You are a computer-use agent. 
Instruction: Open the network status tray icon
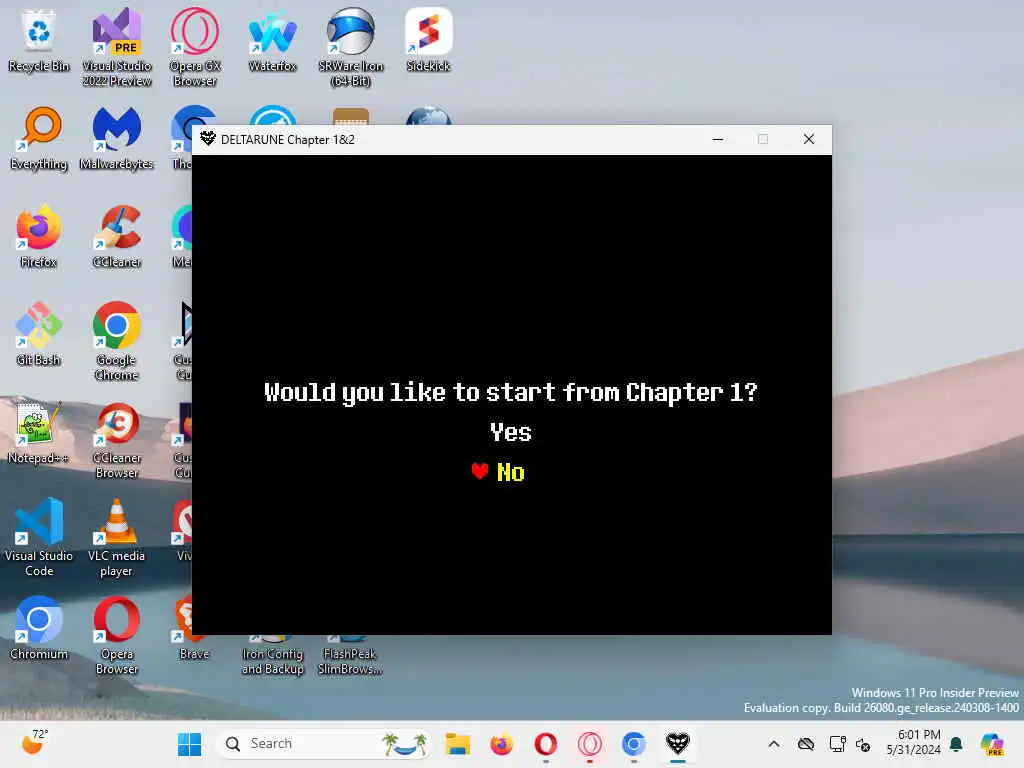837,744
